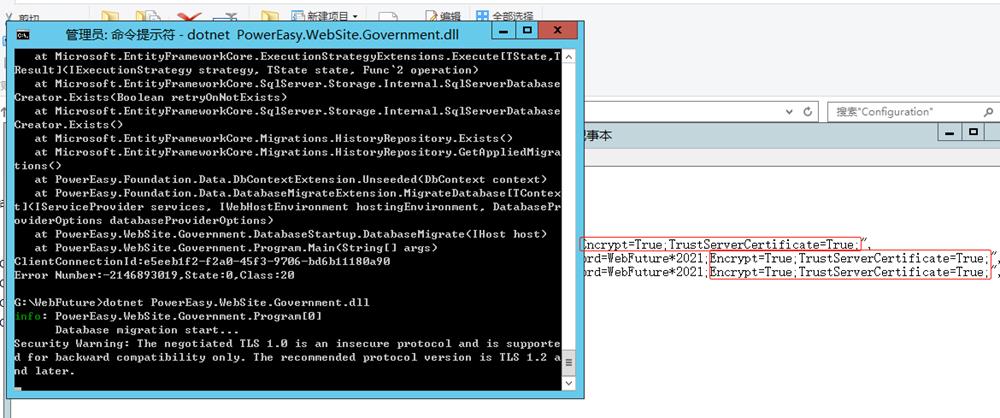Screen dimensions: 1000x418
Task: Click the console scrollbar up arrow
Action: (x=568, y=57)
